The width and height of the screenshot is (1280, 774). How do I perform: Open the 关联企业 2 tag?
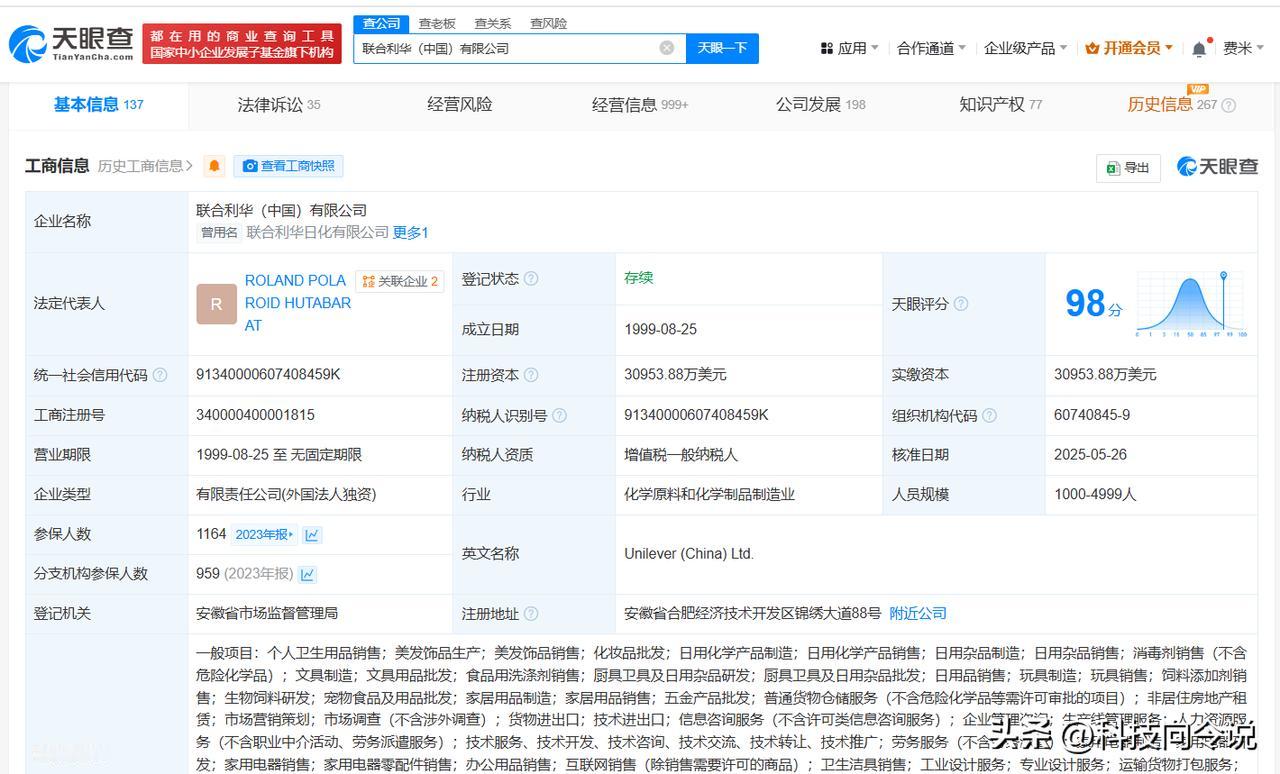(400, 282)
